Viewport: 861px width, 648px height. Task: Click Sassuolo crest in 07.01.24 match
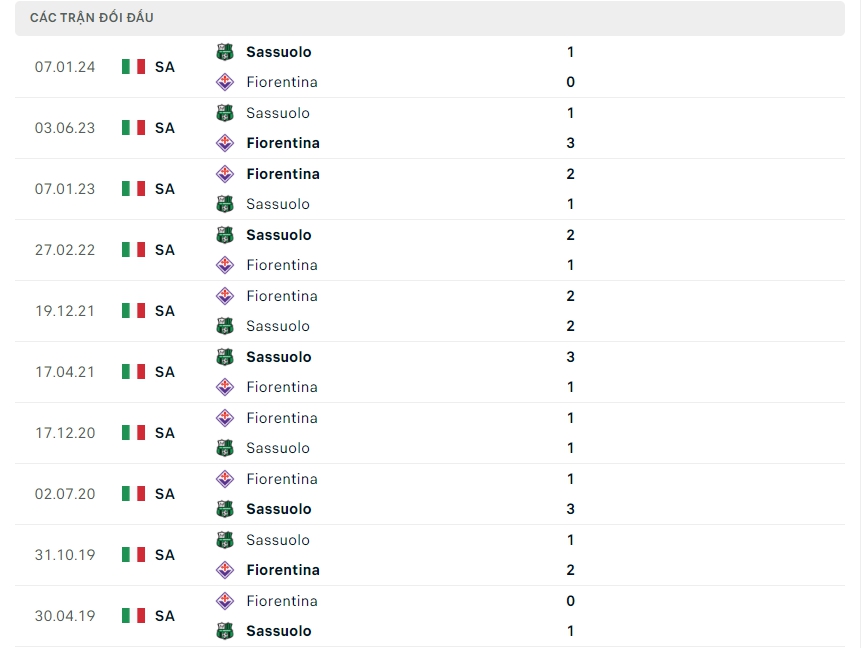coord(225,52)
